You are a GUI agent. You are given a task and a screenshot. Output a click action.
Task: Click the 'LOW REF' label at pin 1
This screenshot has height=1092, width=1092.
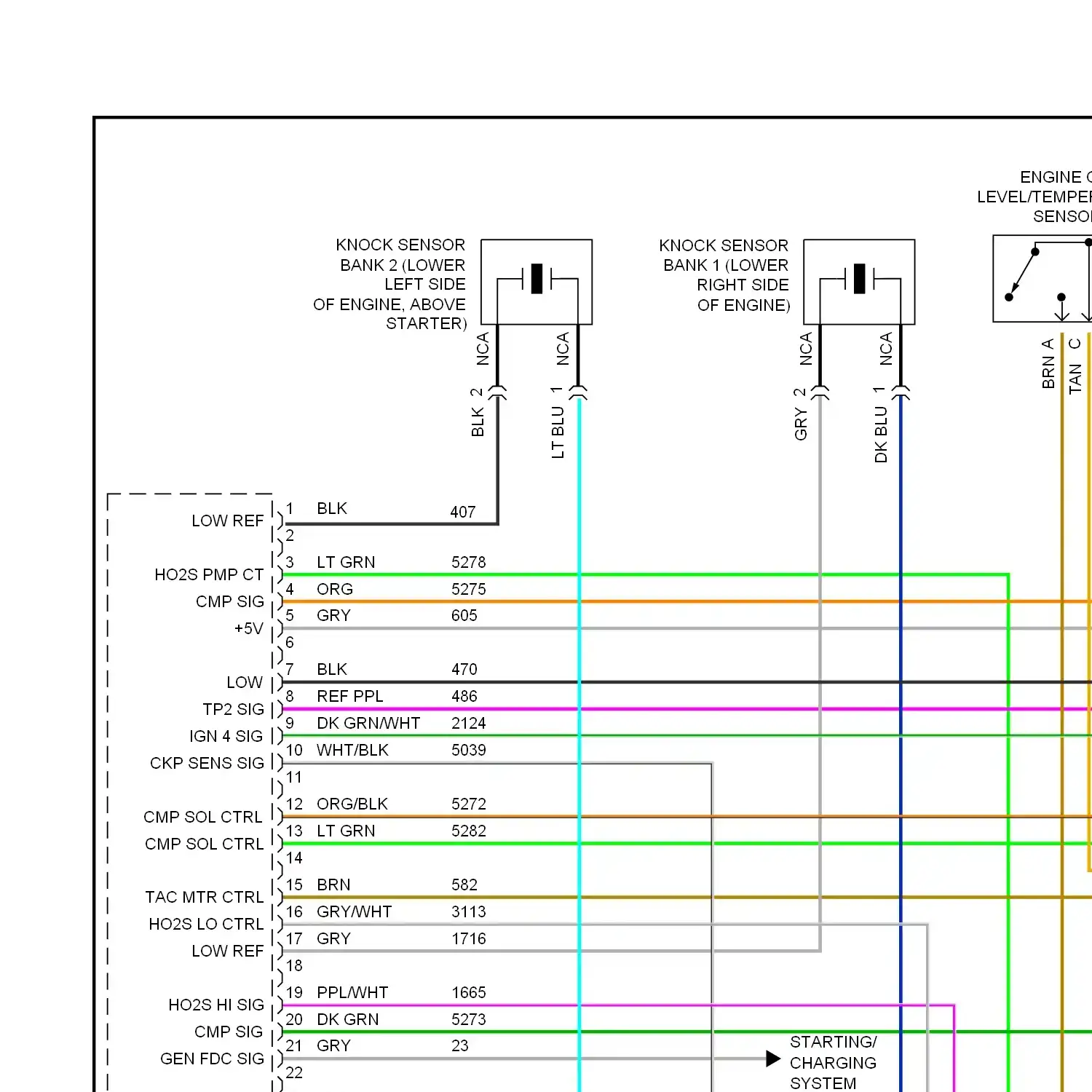point(227,521)
